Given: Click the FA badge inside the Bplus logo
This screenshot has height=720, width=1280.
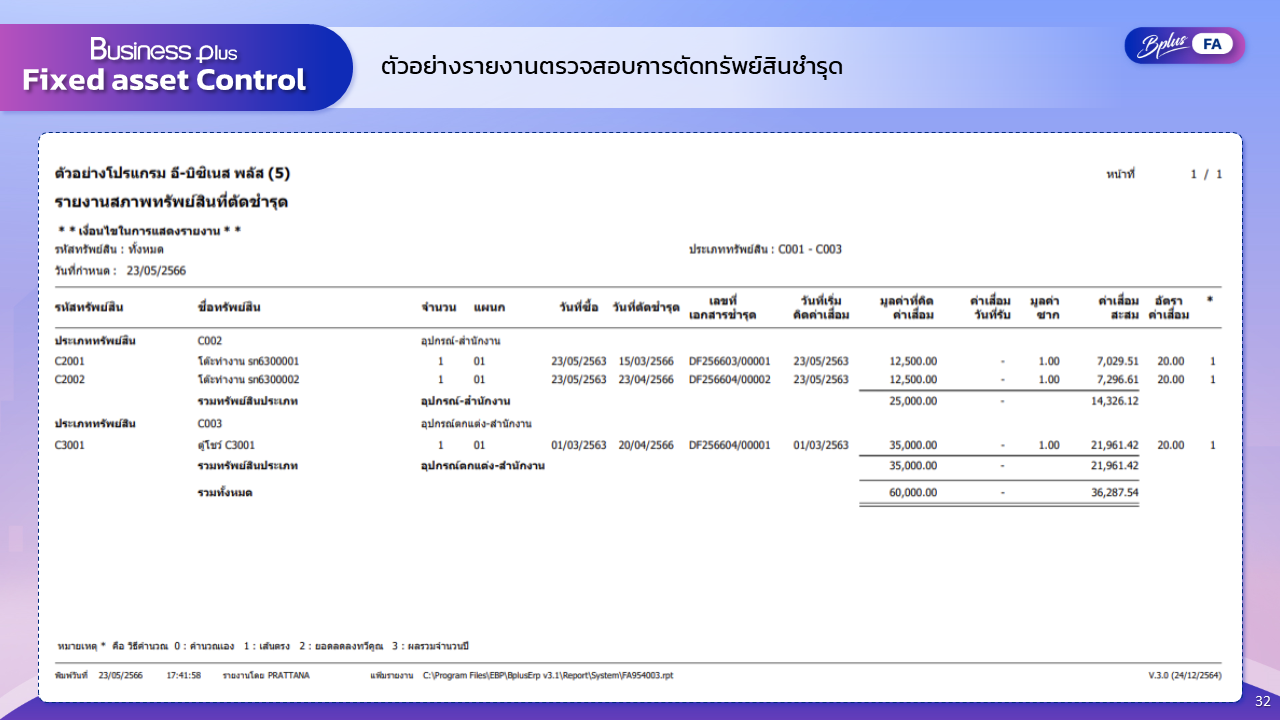Looking at the screenshot, I should tap(1212, 44).
